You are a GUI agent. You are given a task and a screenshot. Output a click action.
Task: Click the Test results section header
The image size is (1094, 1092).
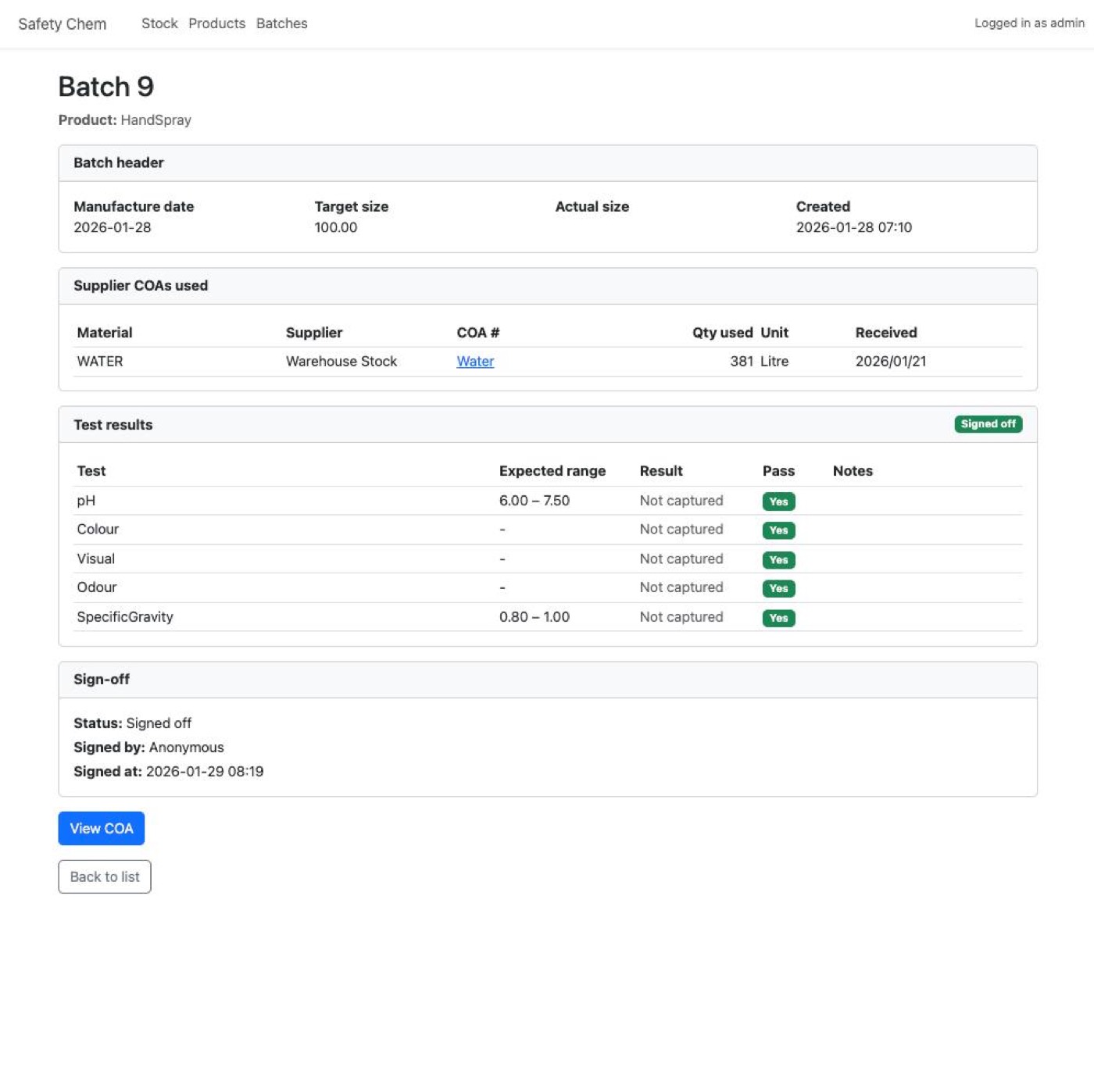click(x=113, y=424)
